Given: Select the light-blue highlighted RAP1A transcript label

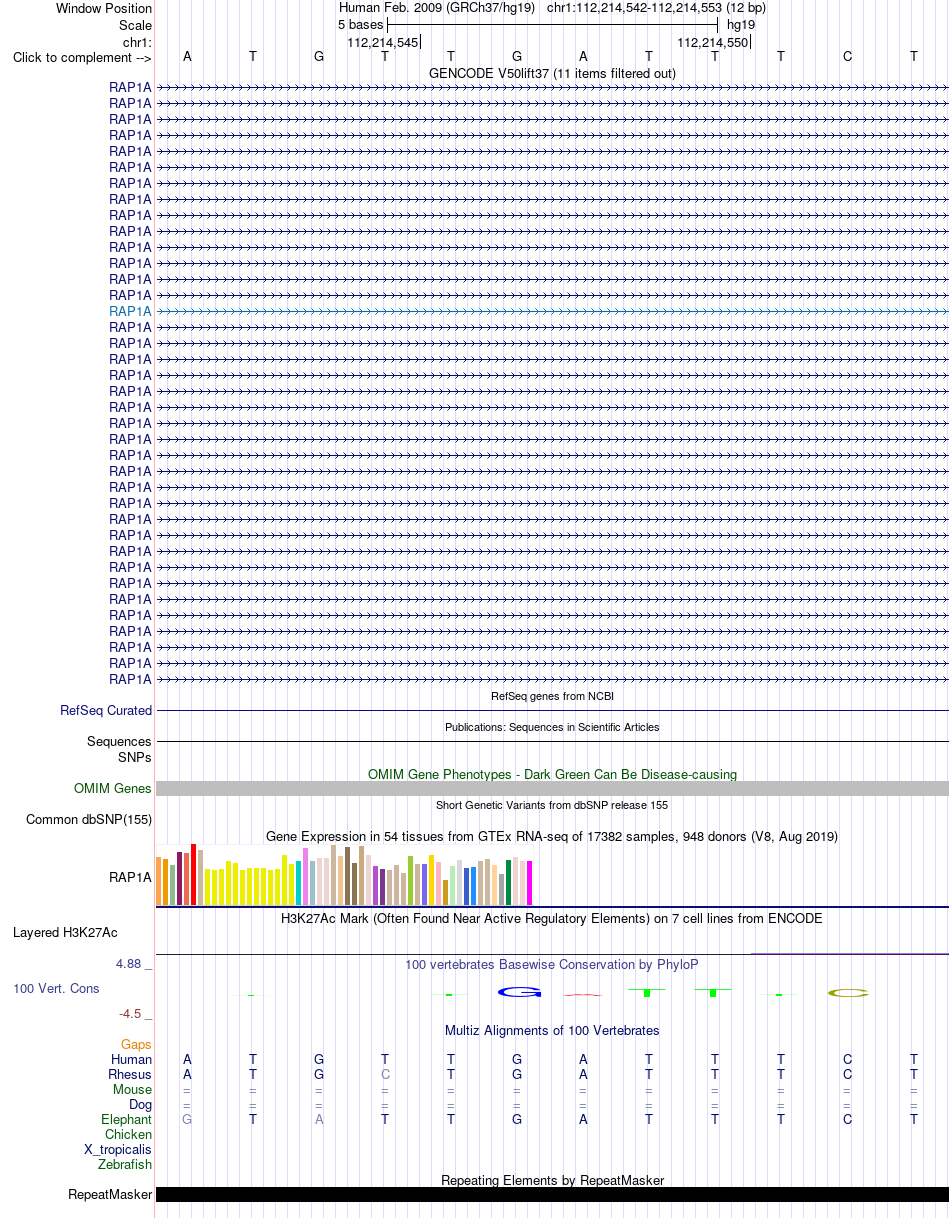Looking at the screenshot, I should pos(130,311).
